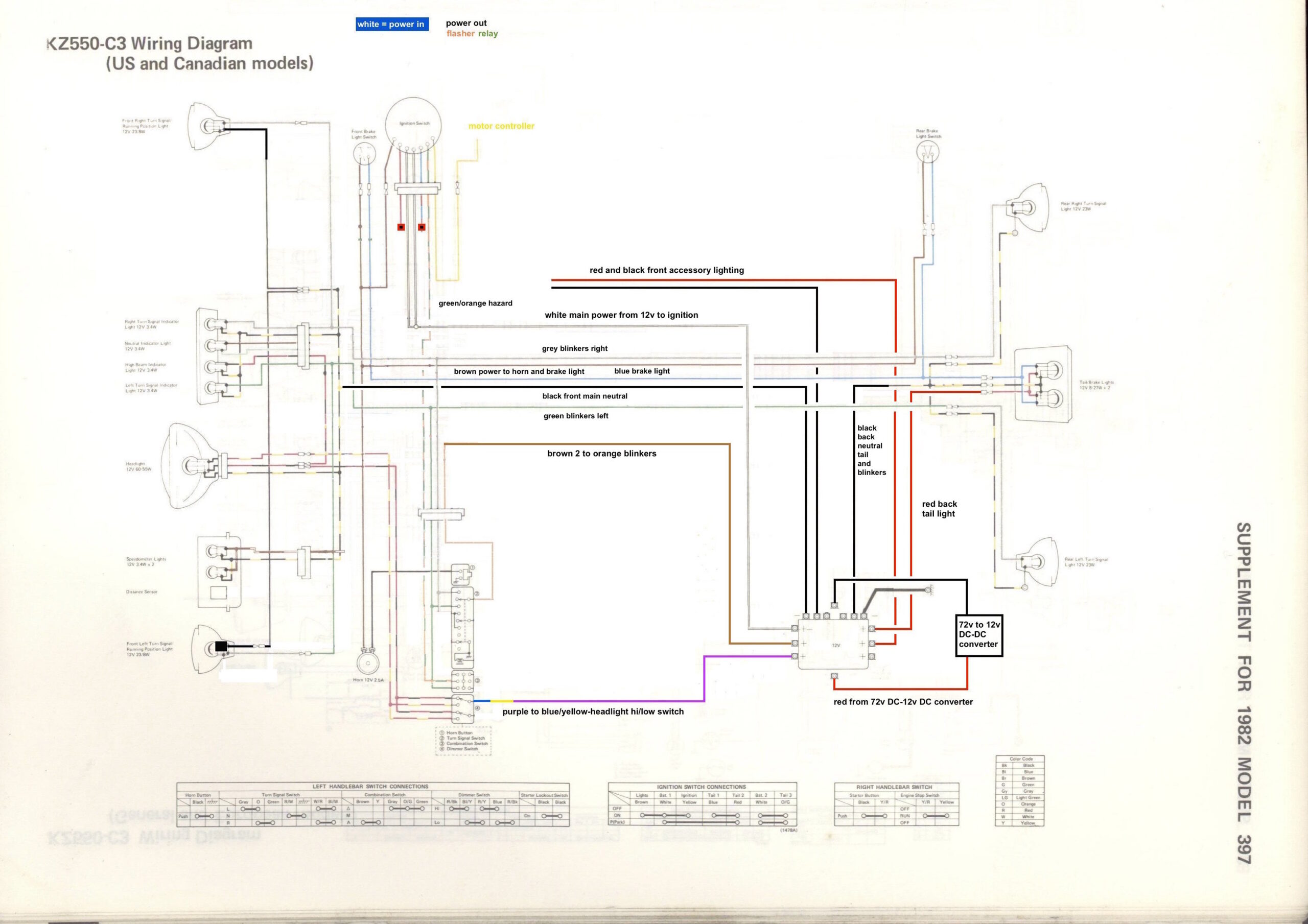Select the 'grey blinkers right' wire label

[x=575, y=349]
